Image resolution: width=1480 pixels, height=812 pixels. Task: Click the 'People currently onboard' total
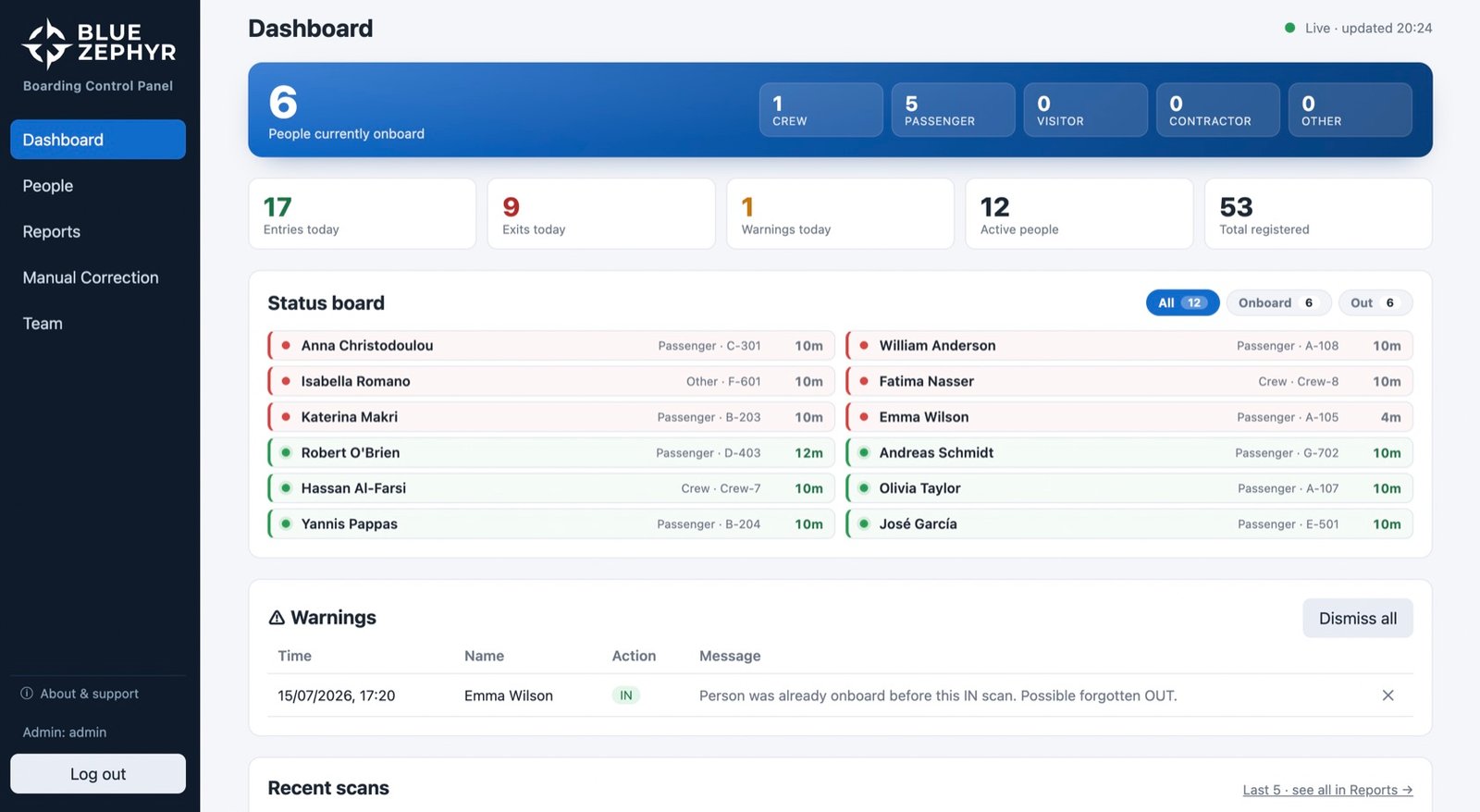346,113
